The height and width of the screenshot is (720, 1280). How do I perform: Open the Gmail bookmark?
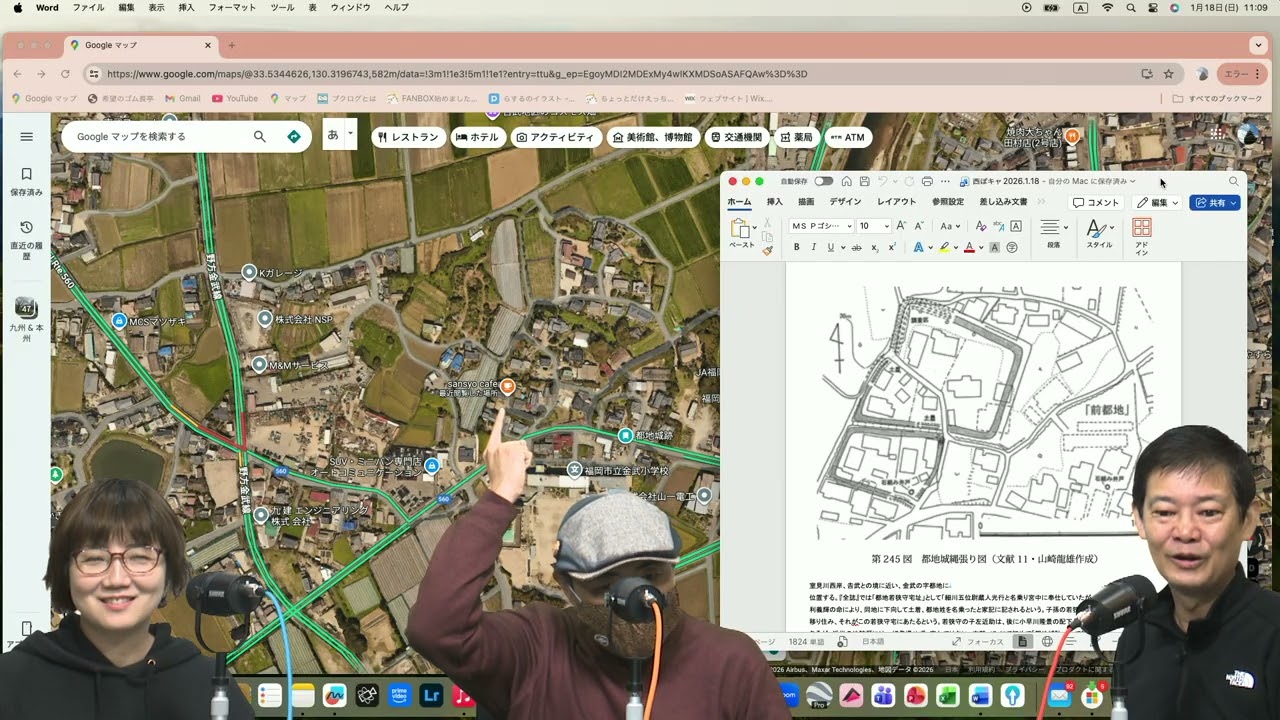(x=182, y=99)
